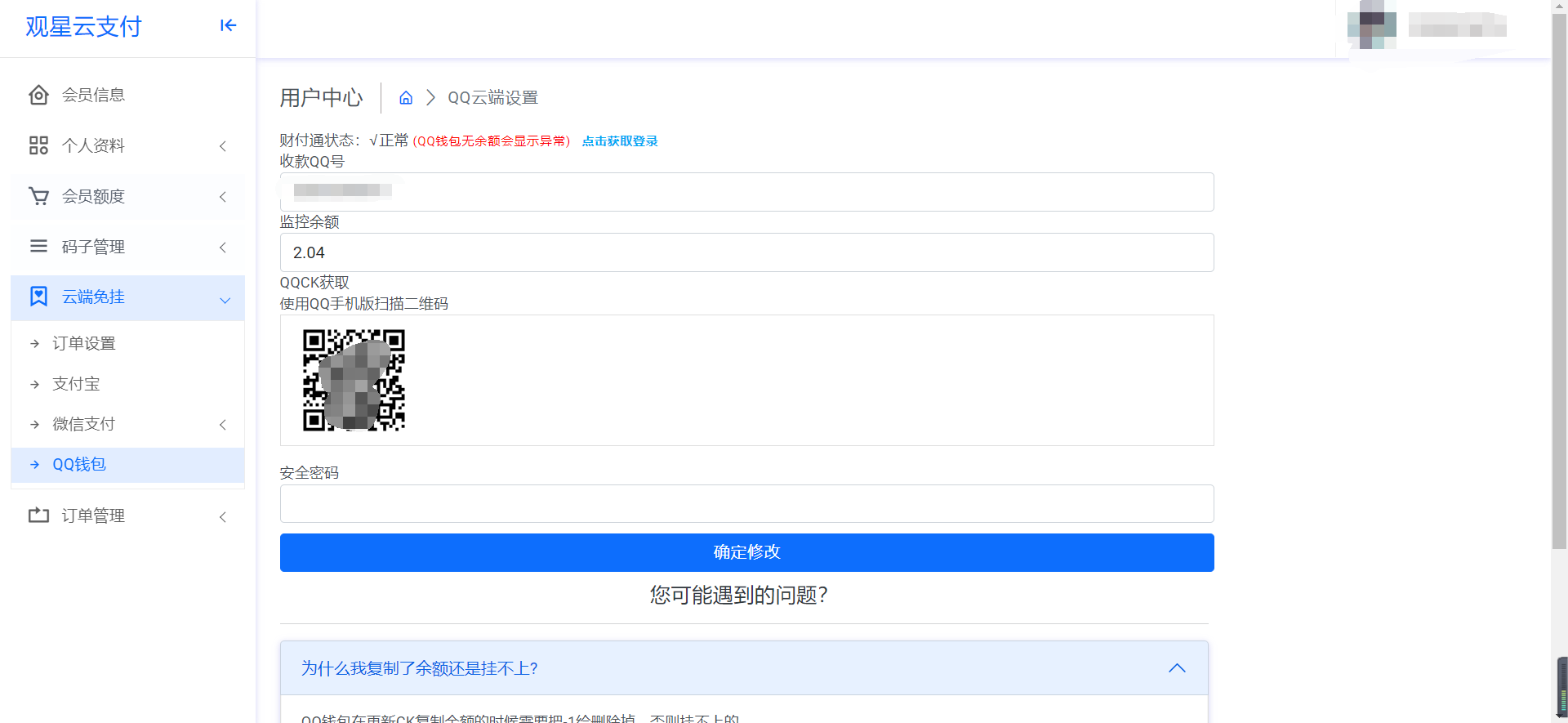Expand the 订单管理 submenu chevron
This screenshot has width=1568, height=723.
(x=223, y=517)
